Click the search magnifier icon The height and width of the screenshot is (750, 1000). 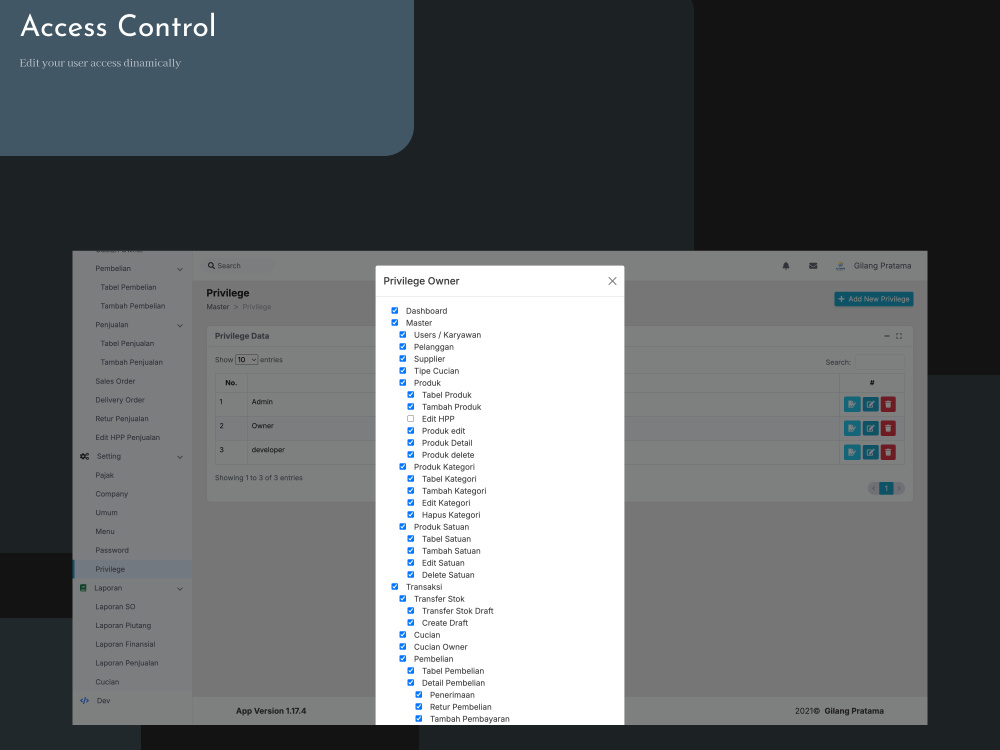(x=211, y=266)
